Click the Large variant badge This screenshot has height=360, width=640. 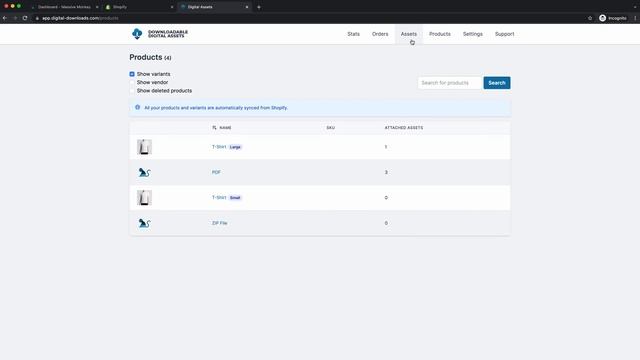pos(235,147)
